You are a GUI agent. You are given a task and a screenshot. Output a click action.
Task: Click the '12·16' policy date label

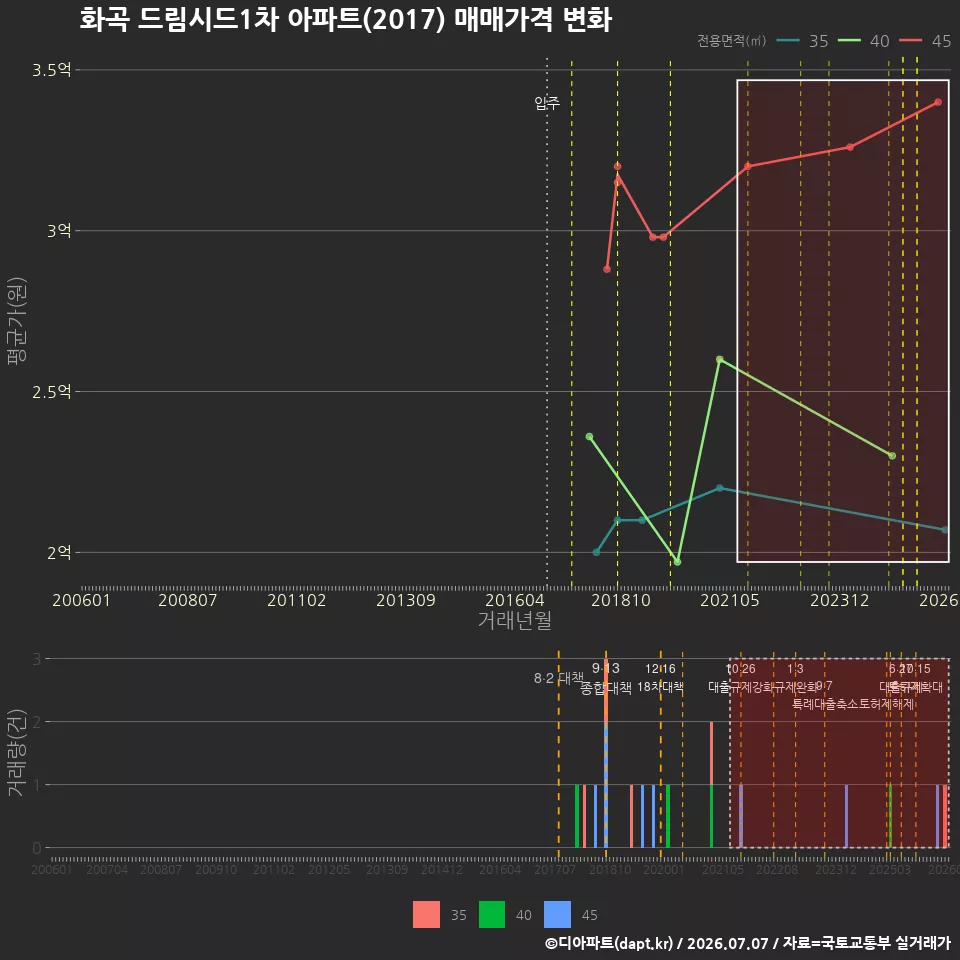click(x=660, y=669)
